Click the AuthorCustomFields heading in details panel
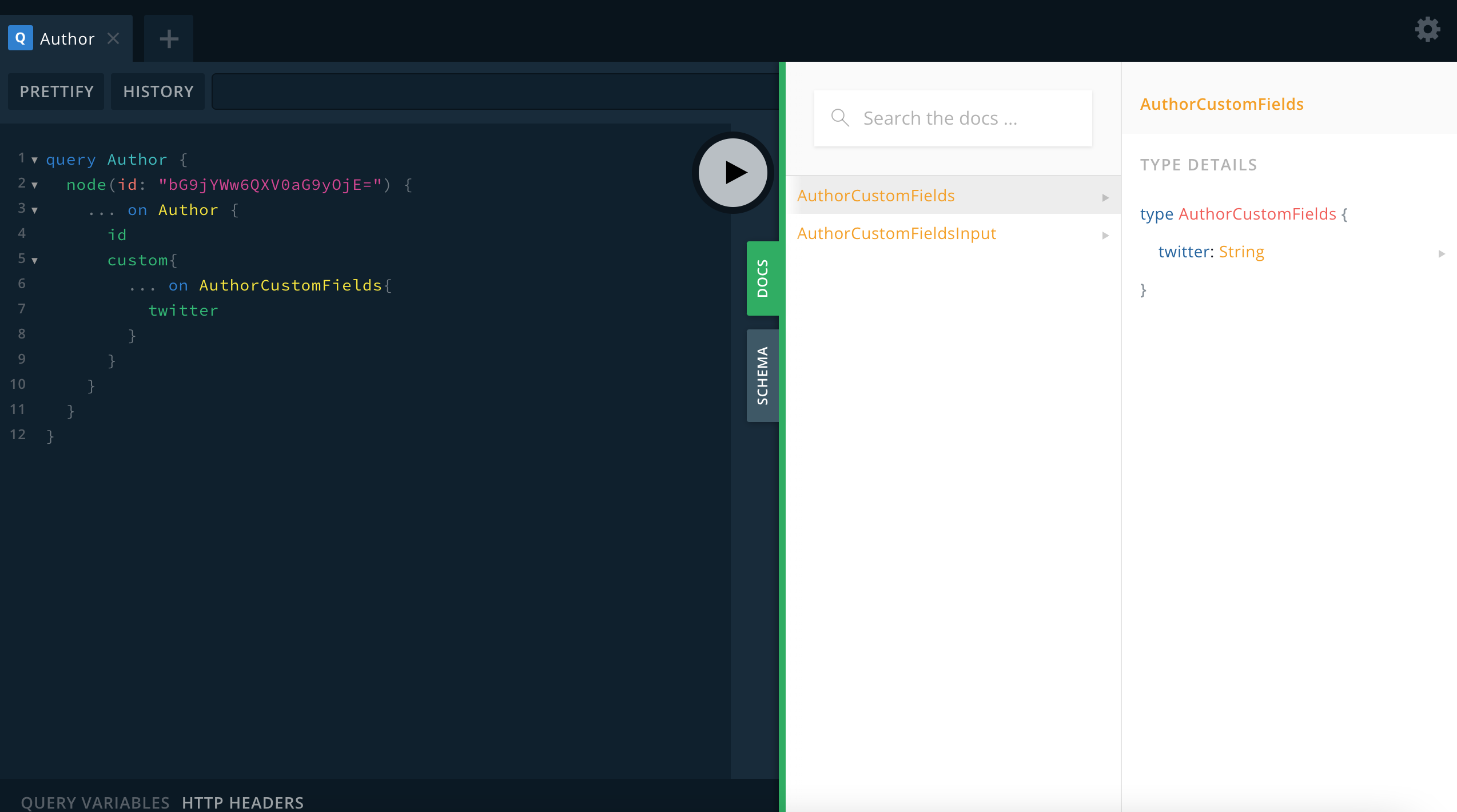 (1222, 104)
